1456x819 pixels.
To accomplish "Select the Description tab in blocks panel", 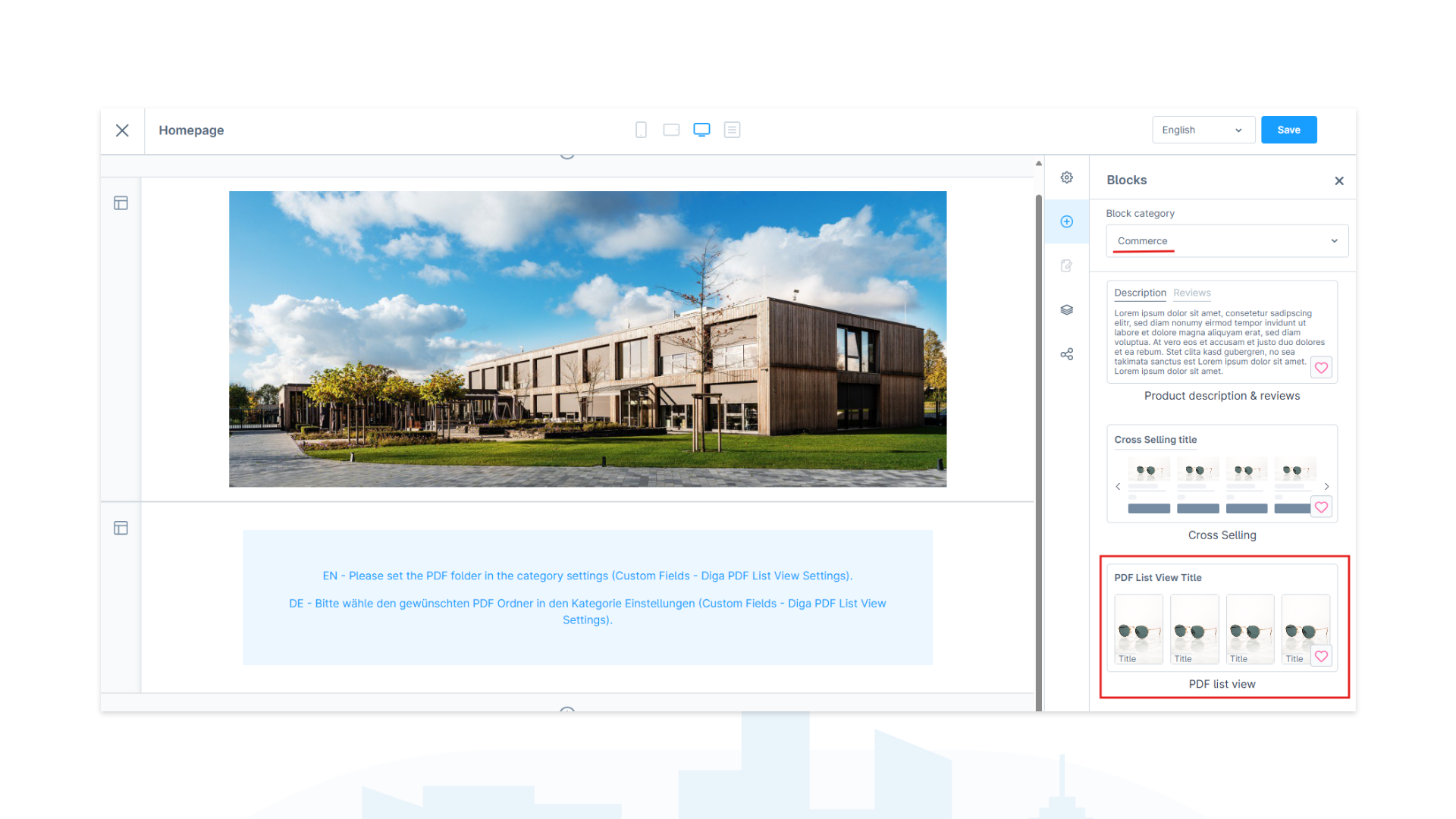I will pos(1140,292).
